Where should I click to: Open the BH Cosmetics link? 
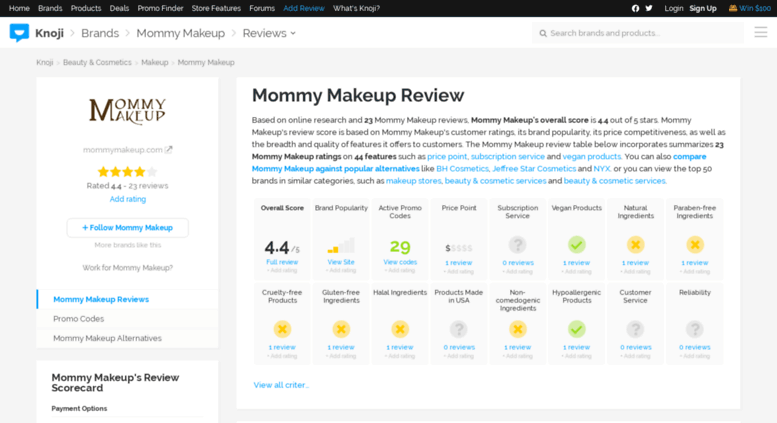pyautogui.click(x=462, y=169)
